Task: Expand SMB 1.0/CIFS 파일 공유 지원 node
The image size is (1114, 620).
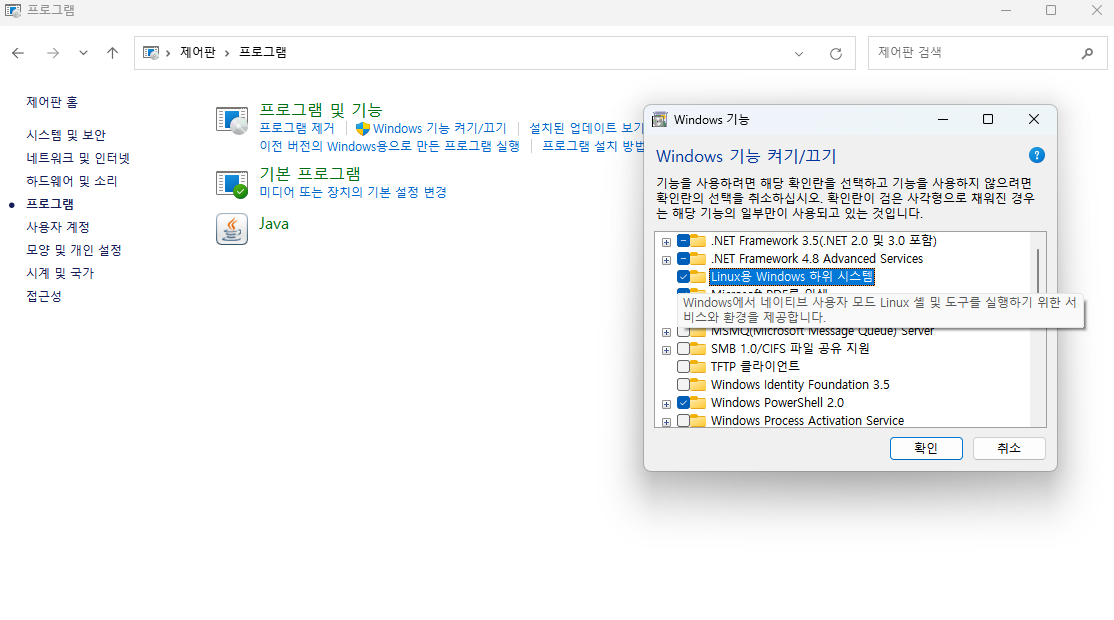Action: (666, 350)
